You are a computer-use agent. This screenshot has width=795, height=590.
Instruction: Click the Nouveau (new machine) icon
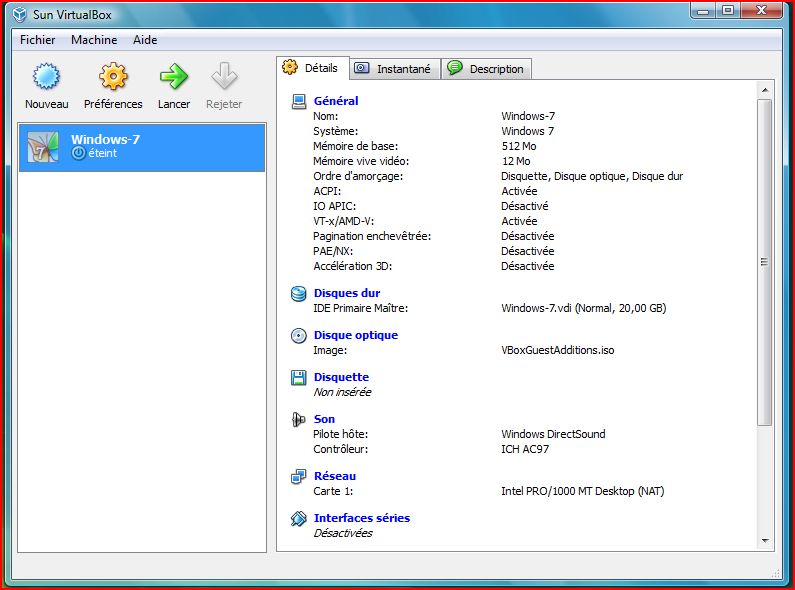click(x=47, y=77)
